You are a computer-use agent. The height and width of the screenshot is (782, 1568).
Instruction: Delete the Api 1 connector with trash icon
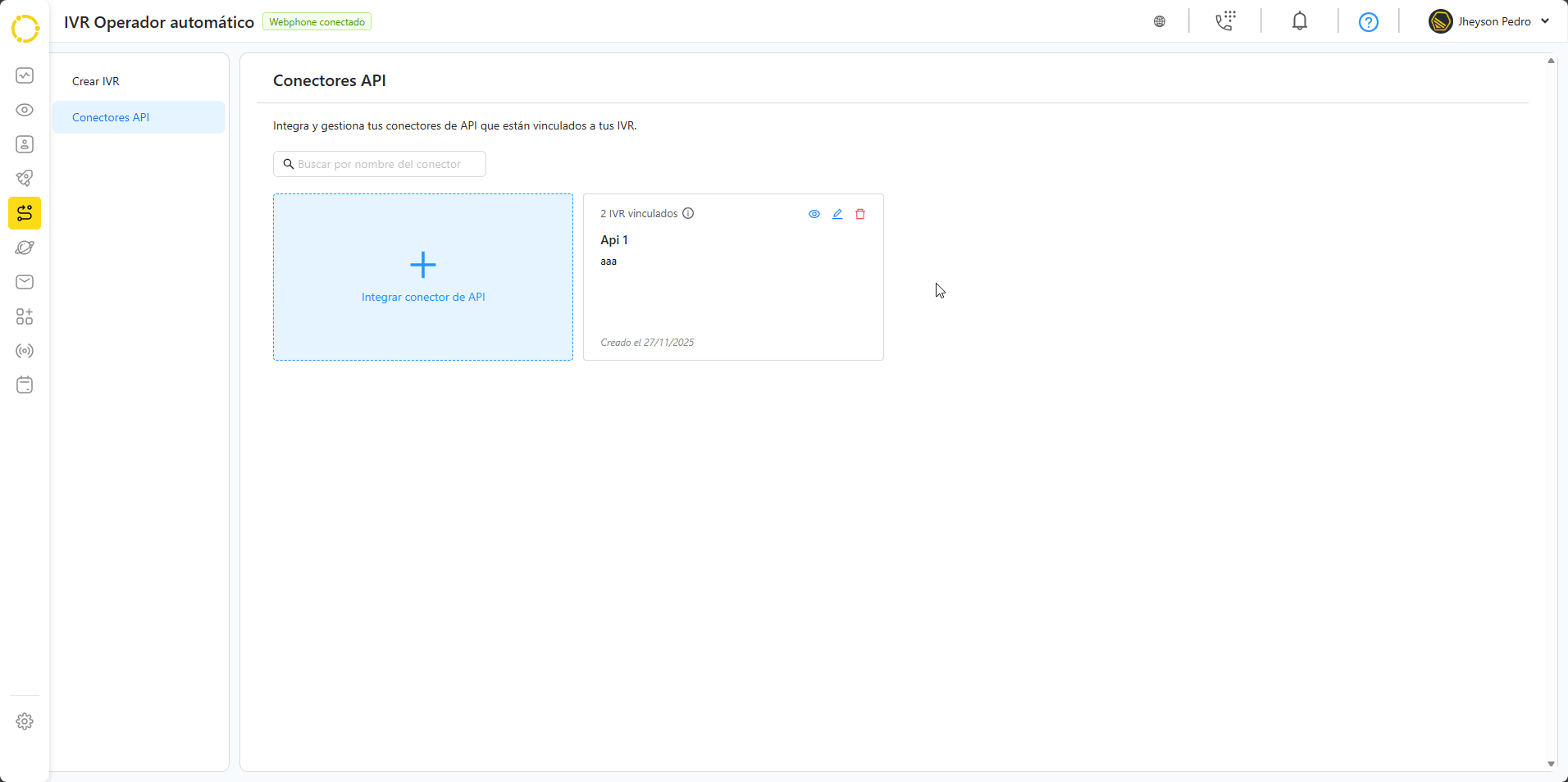pyautogui.click(x=860, y=214)
